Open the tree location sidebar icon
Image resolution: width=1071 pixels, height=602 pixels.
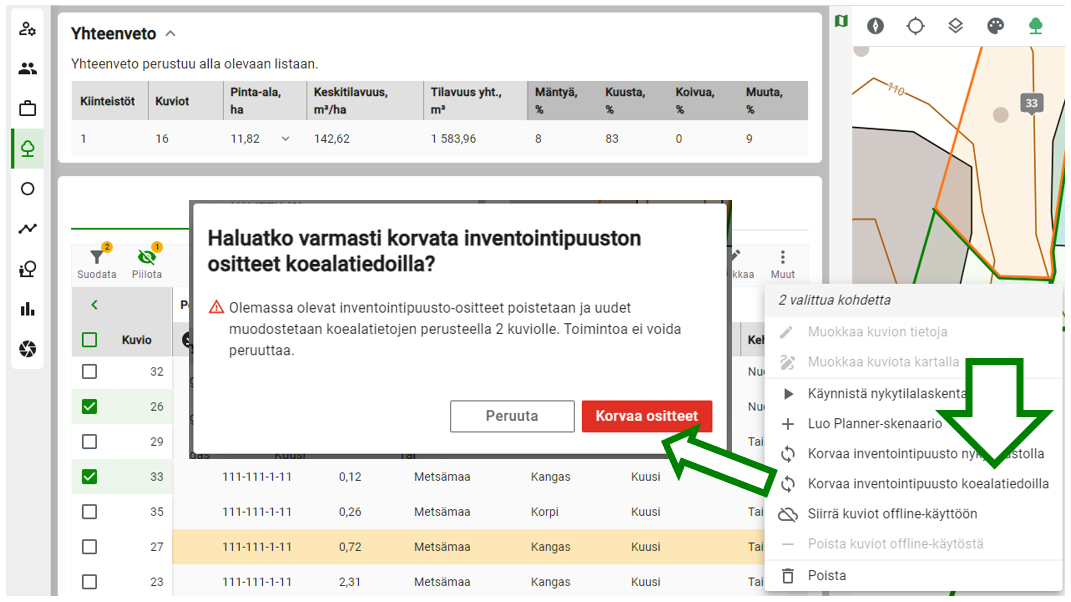point(27,269)
